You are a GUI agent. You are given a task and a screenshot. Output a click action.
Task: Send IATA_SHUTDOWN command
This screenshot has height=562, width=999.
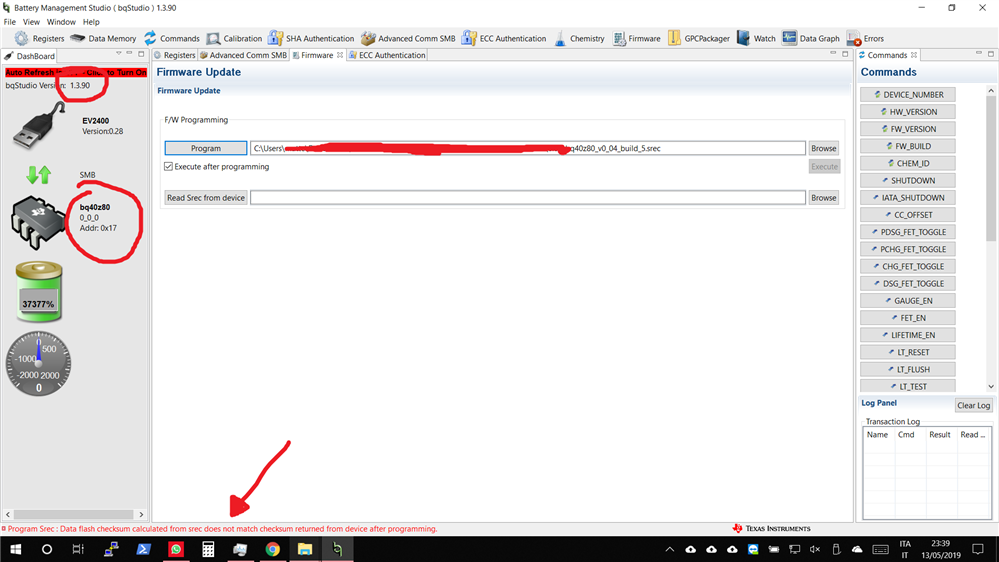coord(907,198)
